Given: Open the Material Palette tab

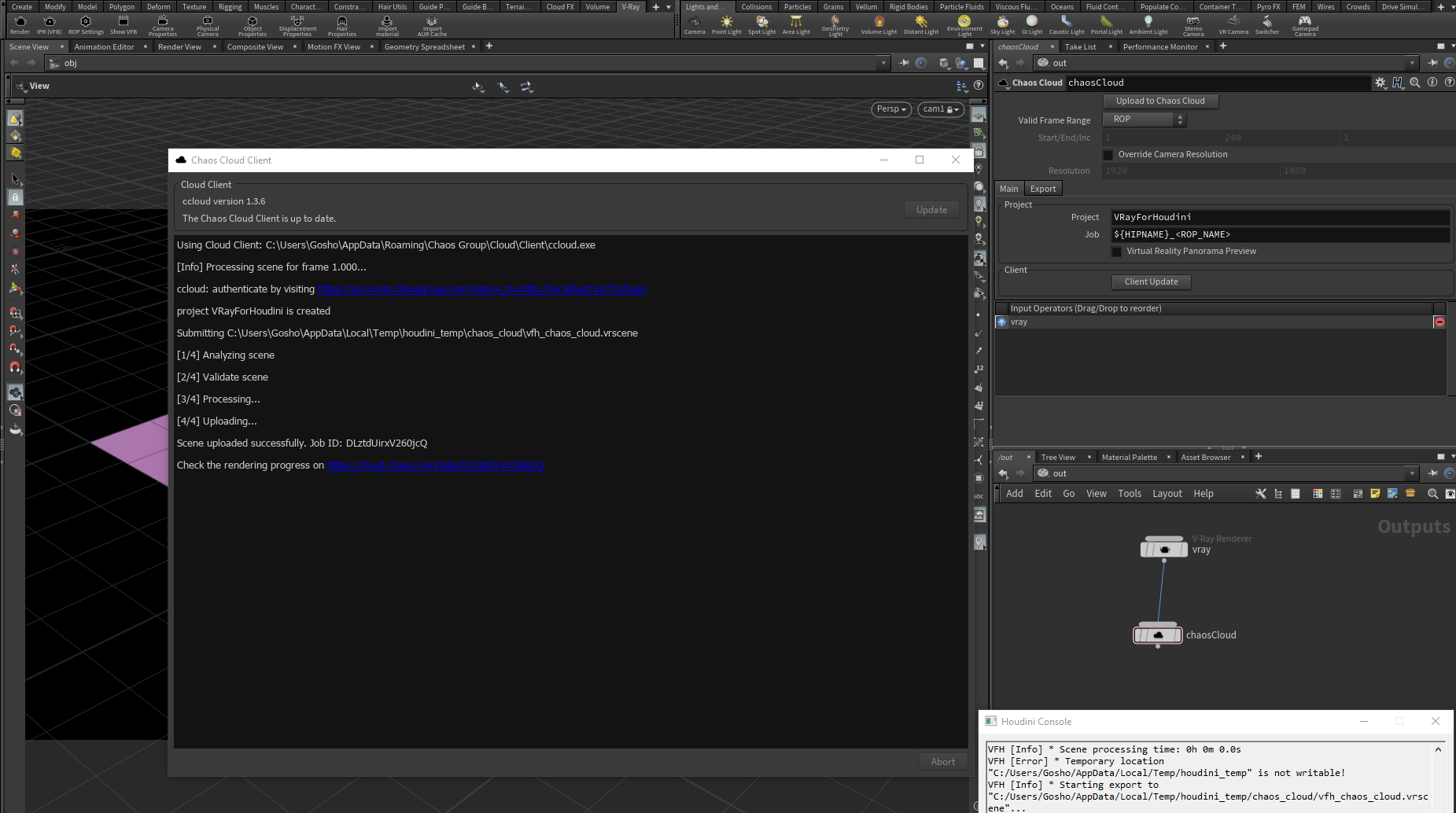Looking at the screenshot, I should [x=1129, y=458].
